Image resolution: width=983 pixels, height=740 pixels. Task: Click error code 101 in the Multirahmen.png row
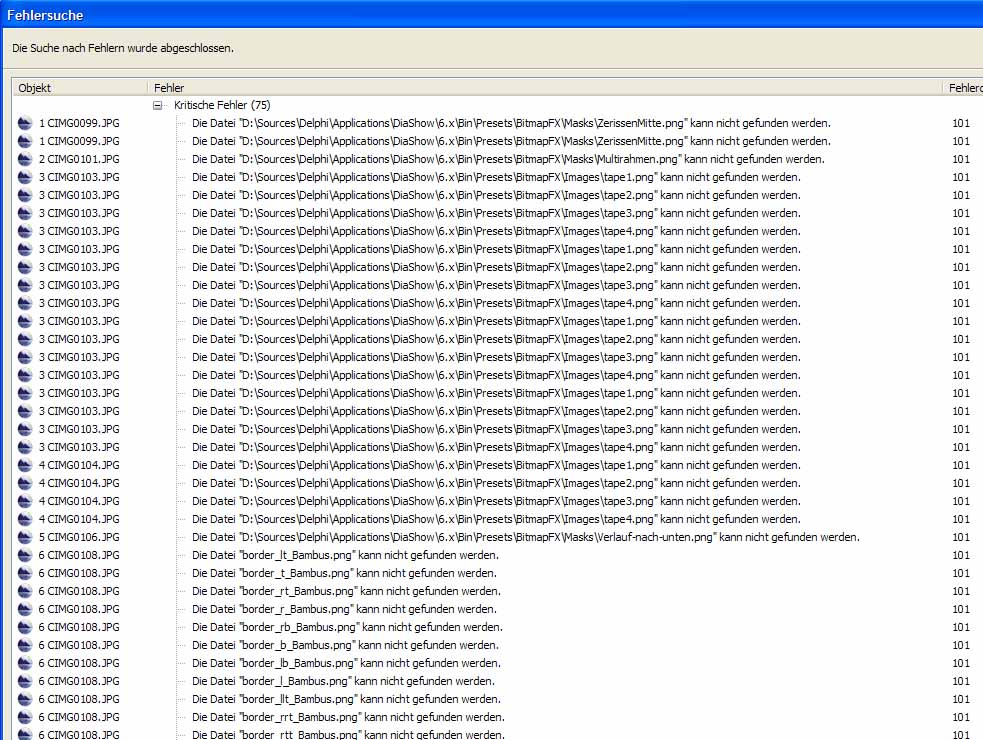coord(961,159)
